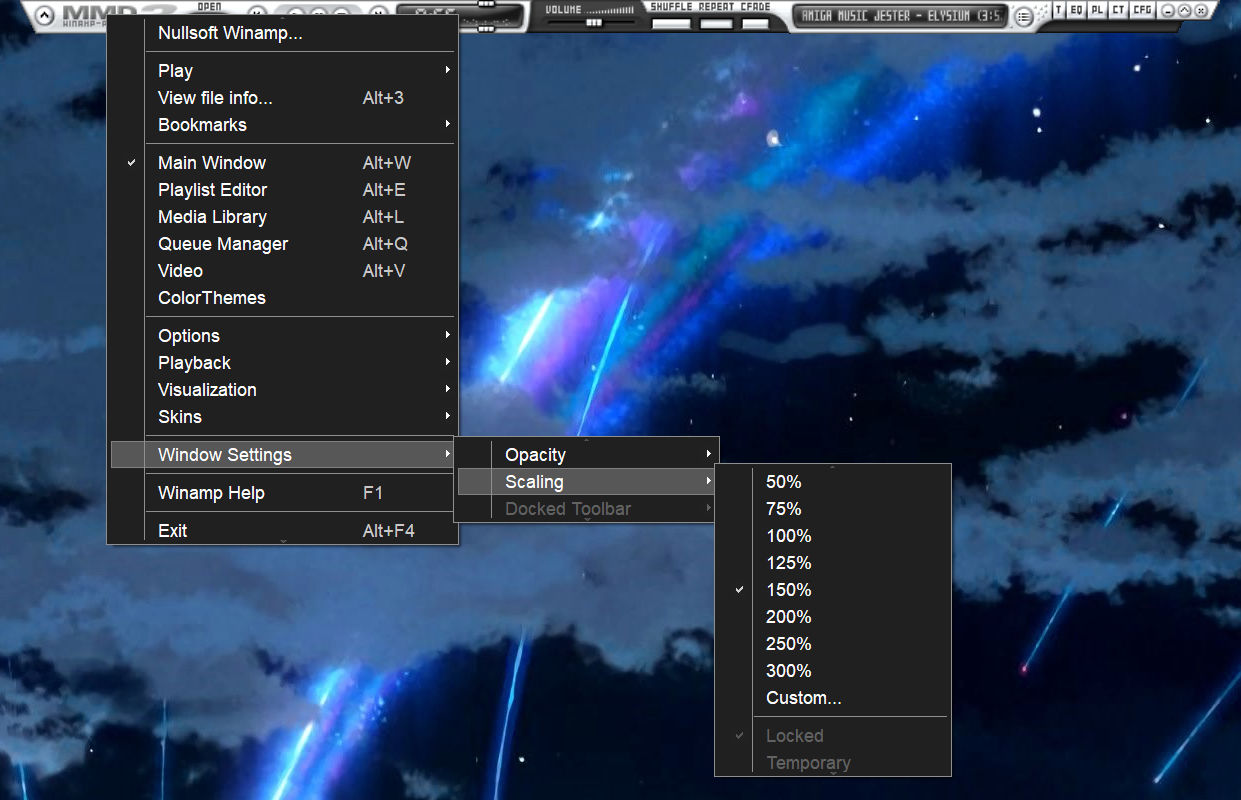Screen dimensions: 1241x800
Task: Choose Exit in the Winamp menu
Action: point(283,530)
